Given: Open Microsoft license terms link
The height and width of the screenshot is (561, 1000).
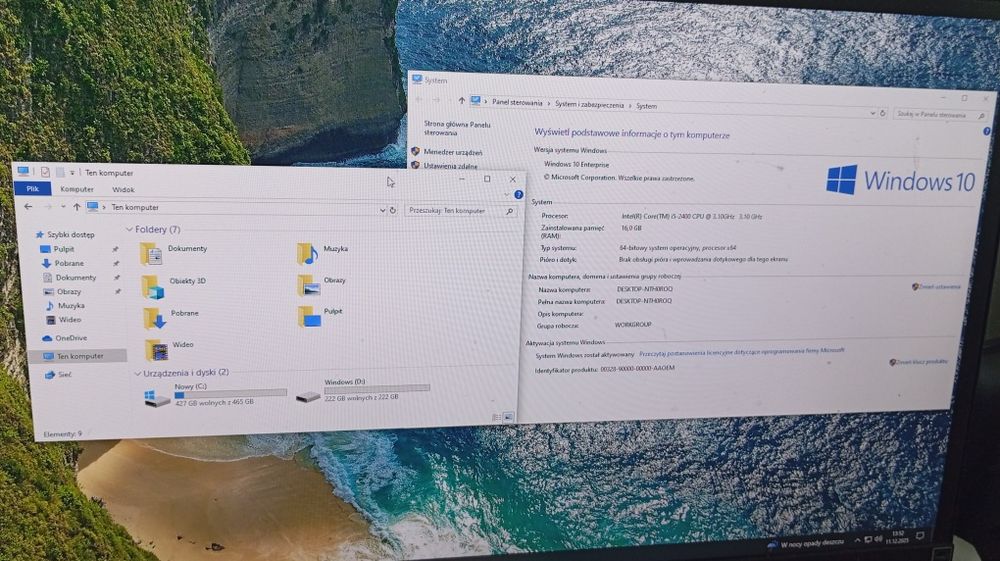Looking at the screenshot, I should pos(742,351).
